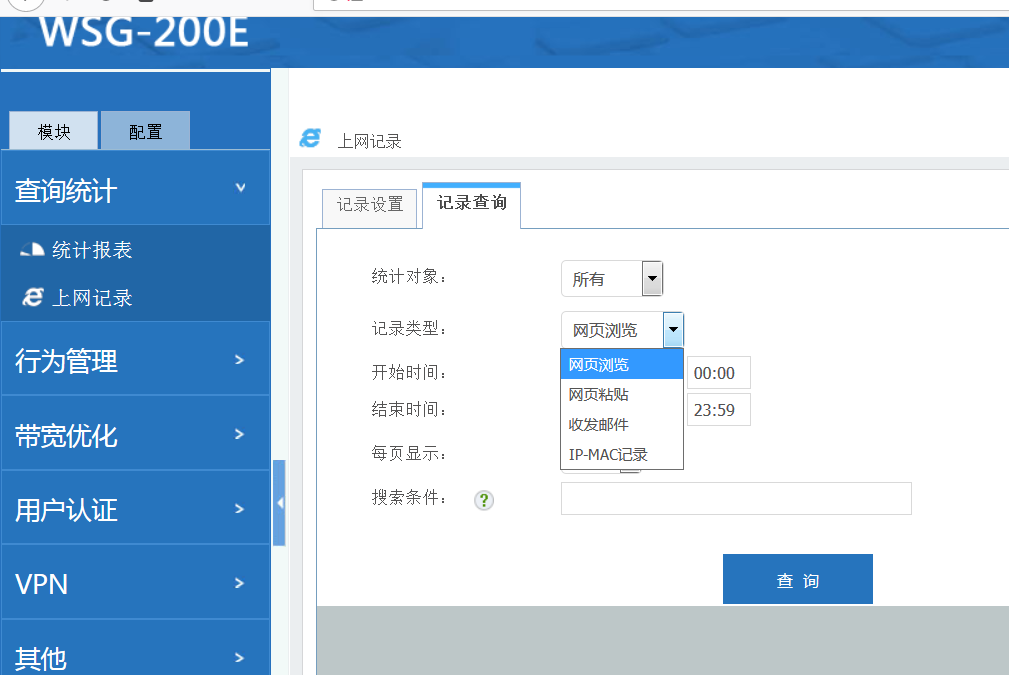Switch to the 记录查询 tab
The image size is (1009, 675).
pyautogui.click(x=471, y=203)
